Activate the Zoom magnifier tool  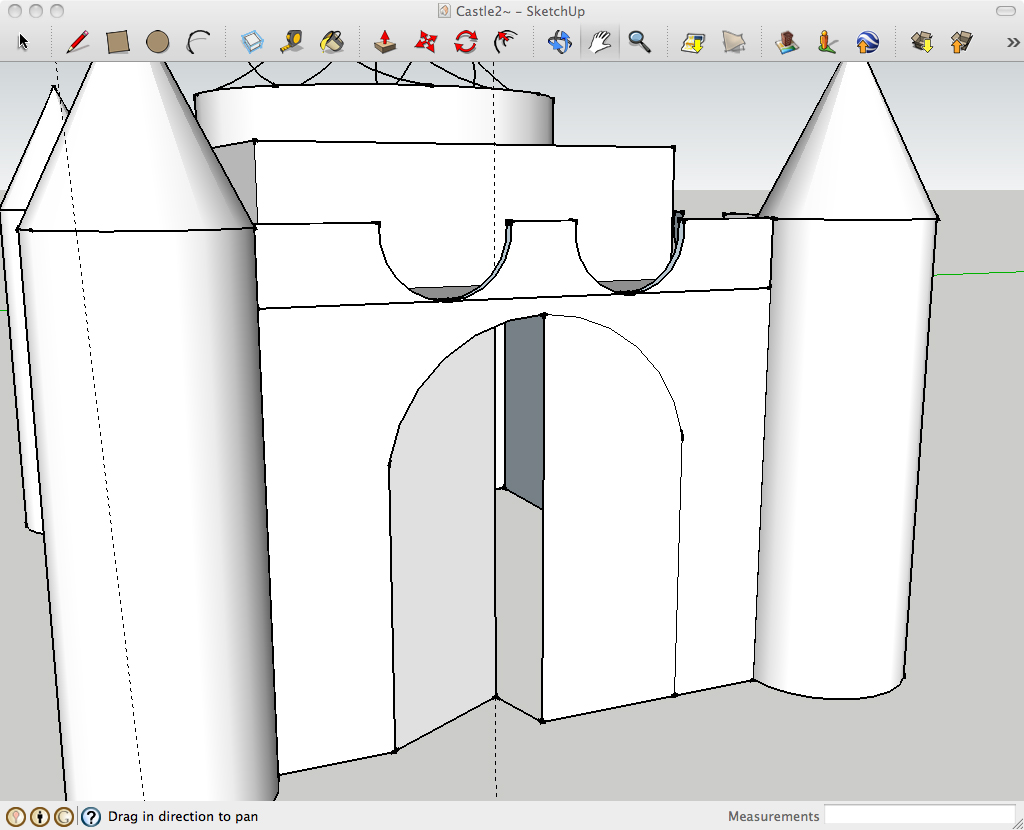[639, 42]
